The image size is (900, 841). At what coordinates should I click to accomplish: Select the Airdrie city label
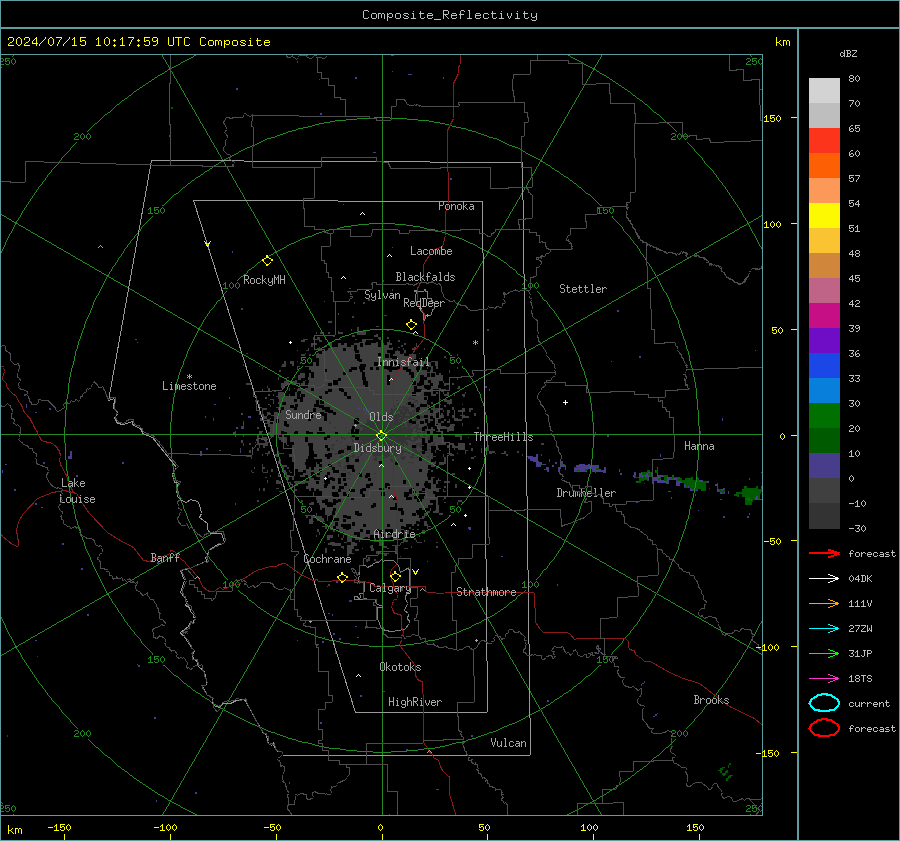(x=394, y=534)
